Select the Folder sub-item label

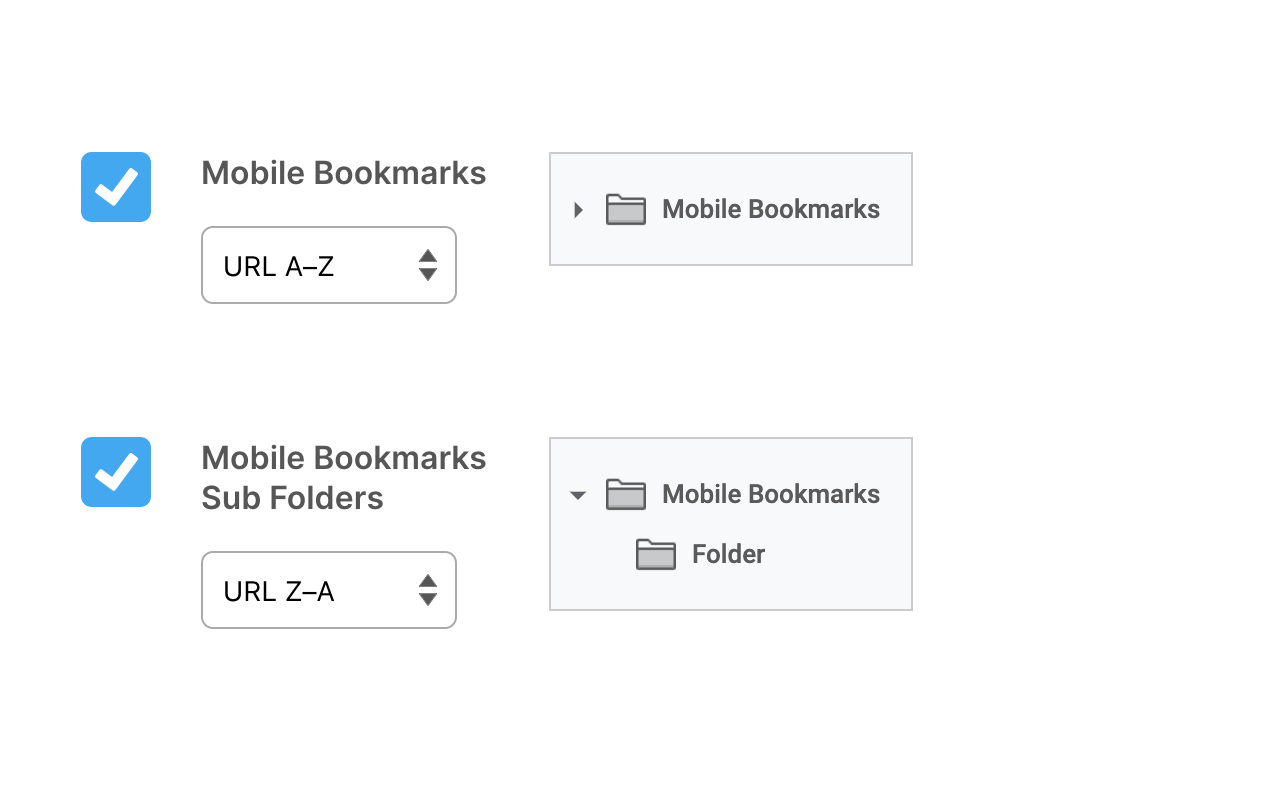click(x=728, y=554)
